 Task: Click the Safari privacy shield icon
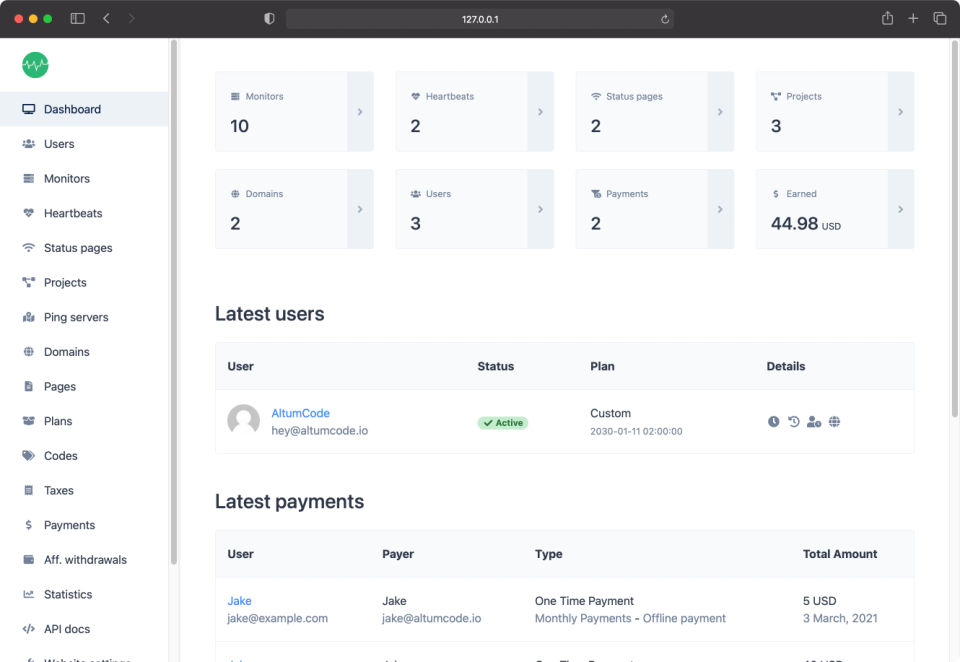269,18
